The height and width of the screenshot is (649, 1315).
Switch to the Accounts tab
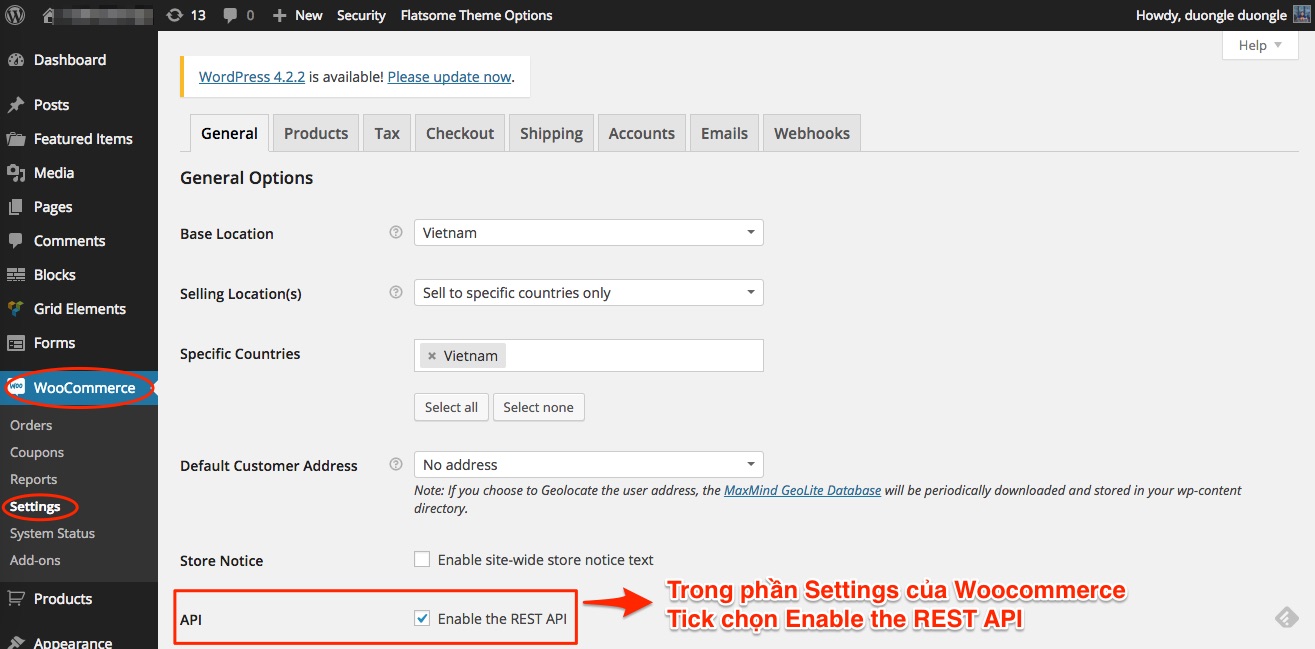tap(642, 133)
